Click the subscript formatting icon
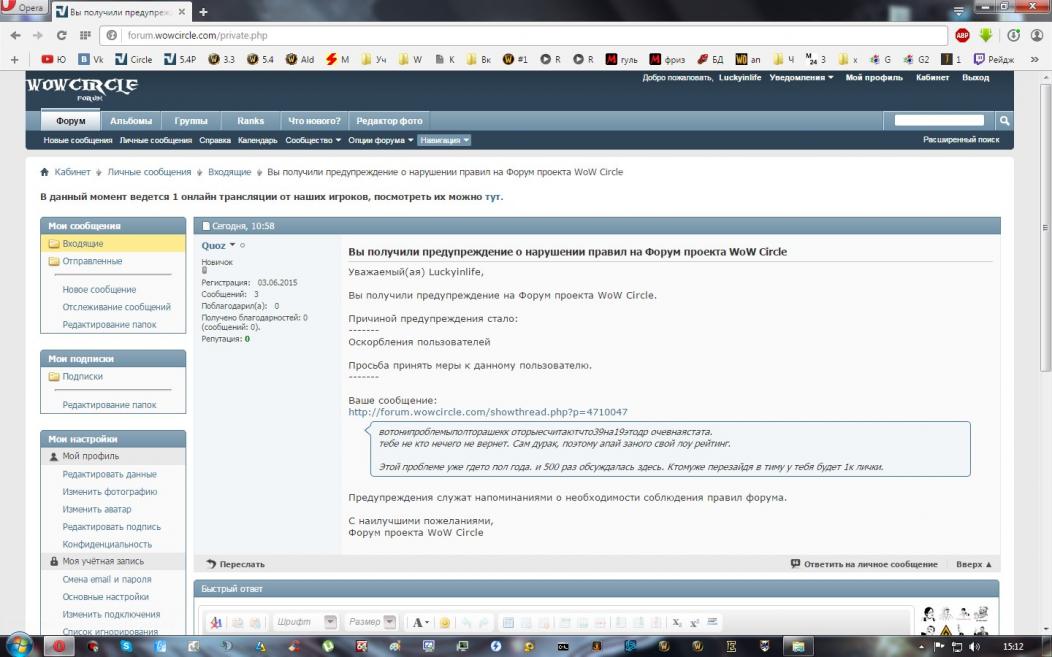1052x657 pixels. 677,623
